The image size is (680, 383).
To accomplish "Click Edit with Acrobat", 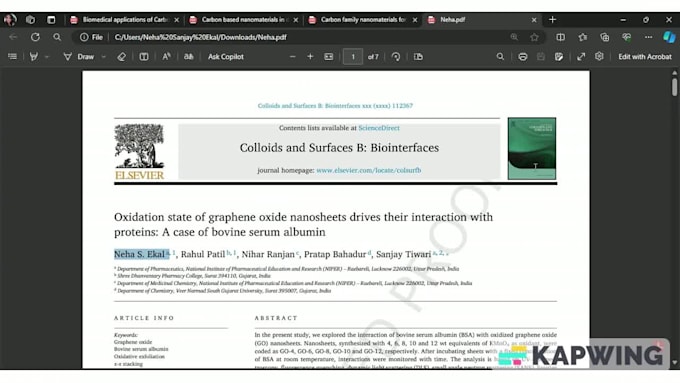I will tap(644, 57).
